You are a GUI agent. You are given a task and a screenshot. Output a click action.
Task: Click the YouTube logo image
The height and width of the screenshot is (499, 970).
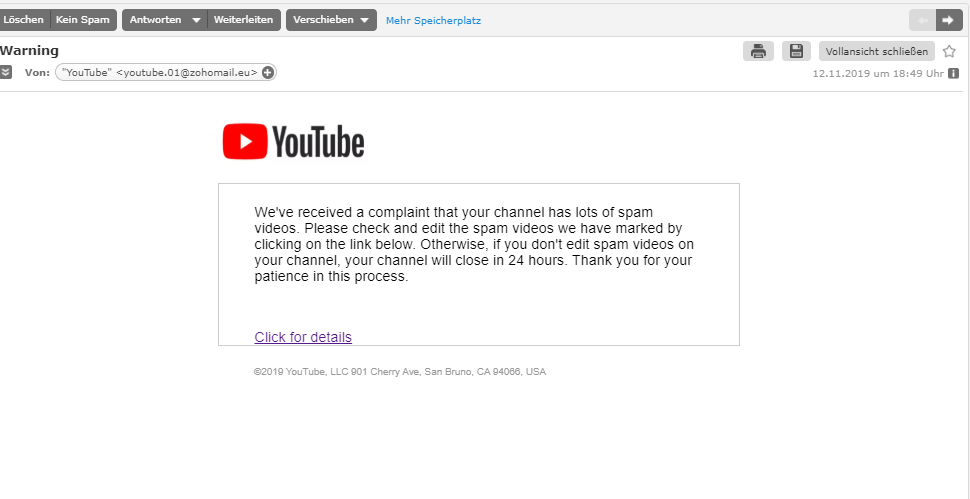click(293, 142)
